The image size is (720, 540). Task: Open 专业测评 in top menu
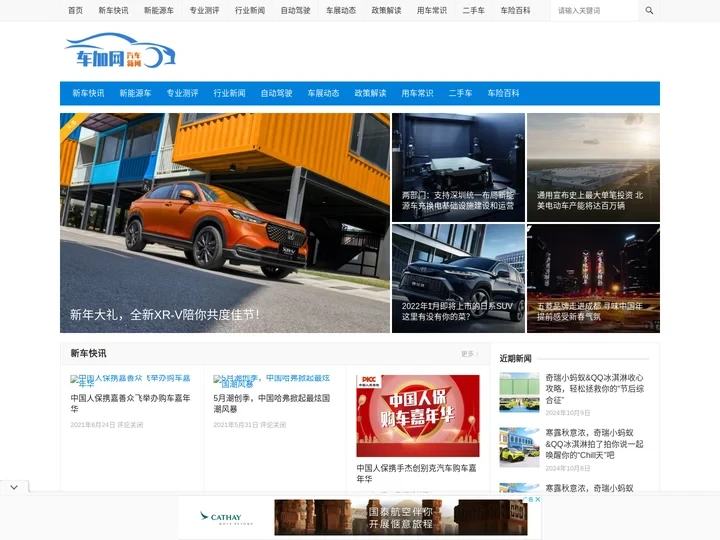[204, 10]
